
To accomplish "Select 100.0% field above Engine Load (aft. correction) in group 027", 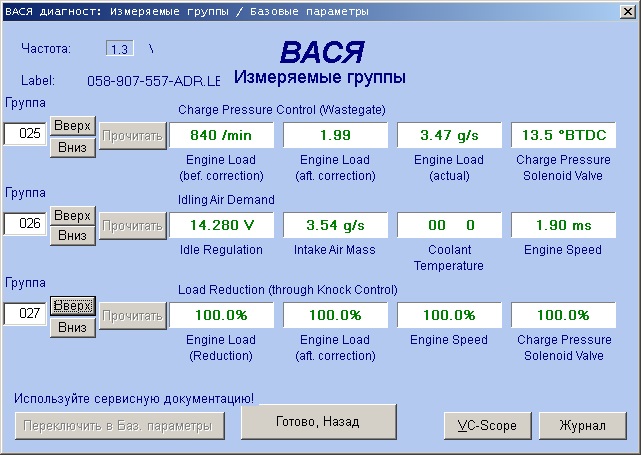I will tap(335, 315).
